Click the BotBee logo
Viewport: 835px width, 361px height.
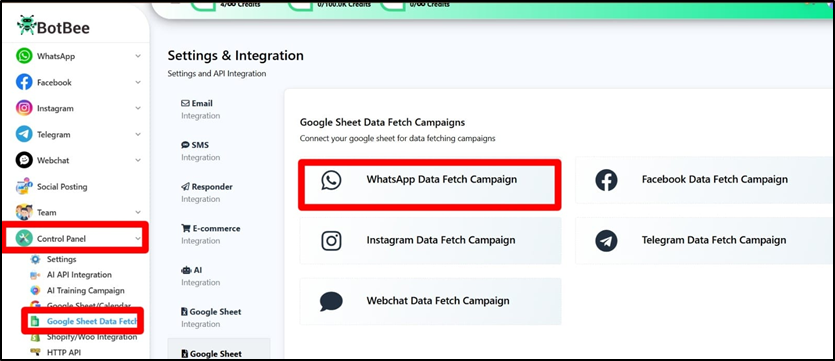pos(53,26)
